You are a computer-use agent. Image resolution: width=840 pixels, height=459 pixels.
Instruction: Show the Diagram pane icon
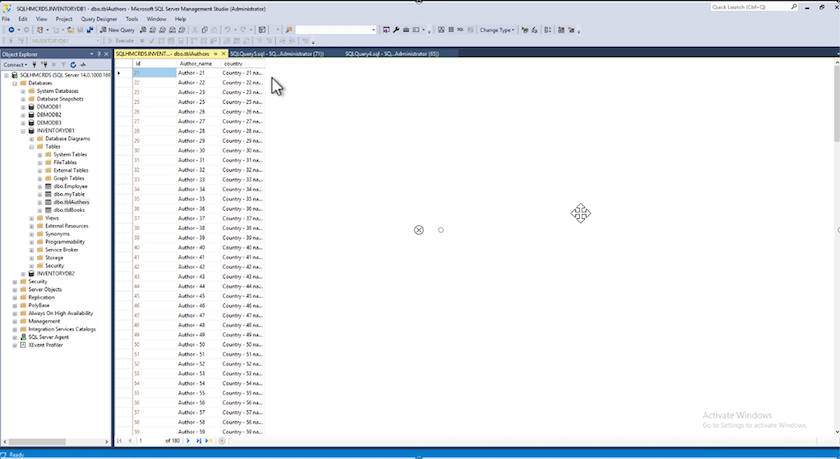(x=441, y=30)
